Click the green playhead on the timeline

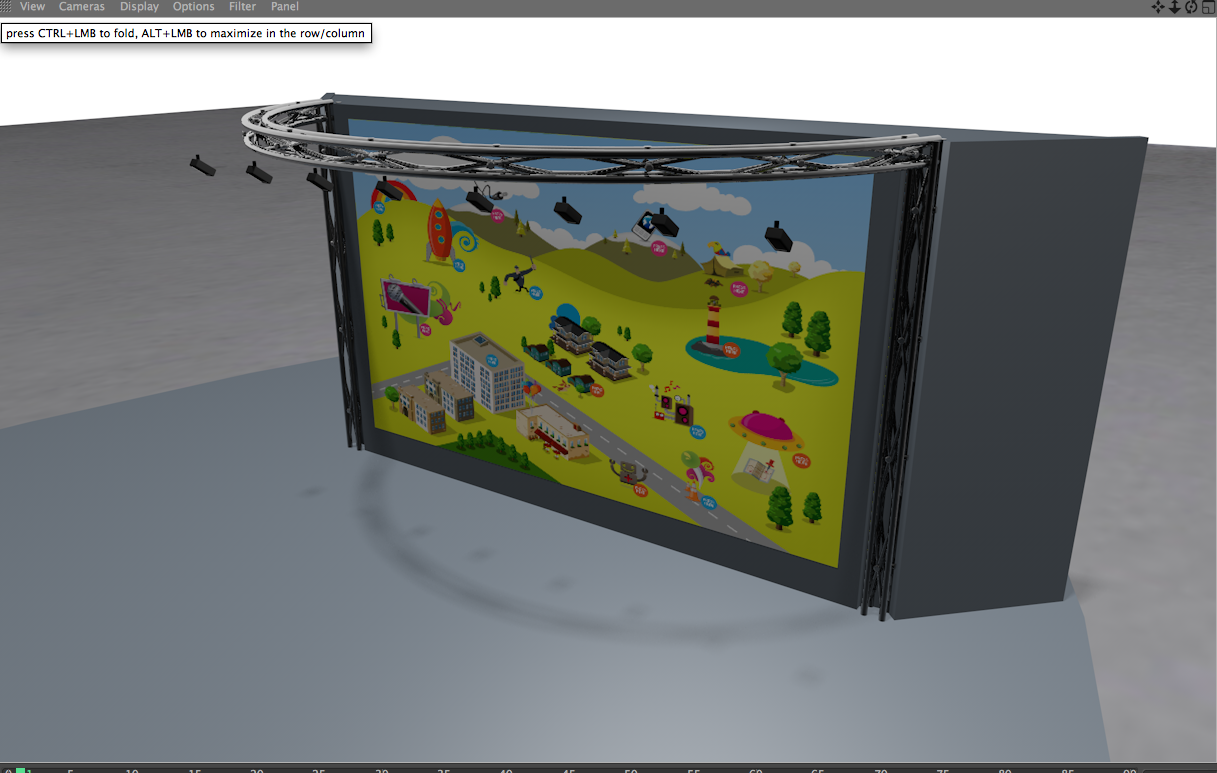point(20,770)
